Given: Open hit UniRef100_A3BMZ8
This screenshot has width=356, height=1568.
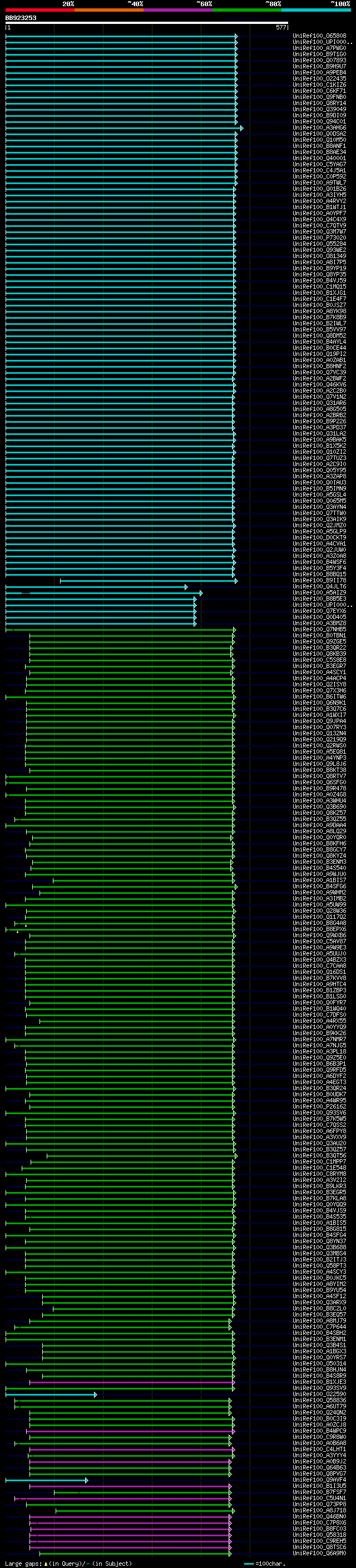Looking at the screenshot, I should pos(319,624).
